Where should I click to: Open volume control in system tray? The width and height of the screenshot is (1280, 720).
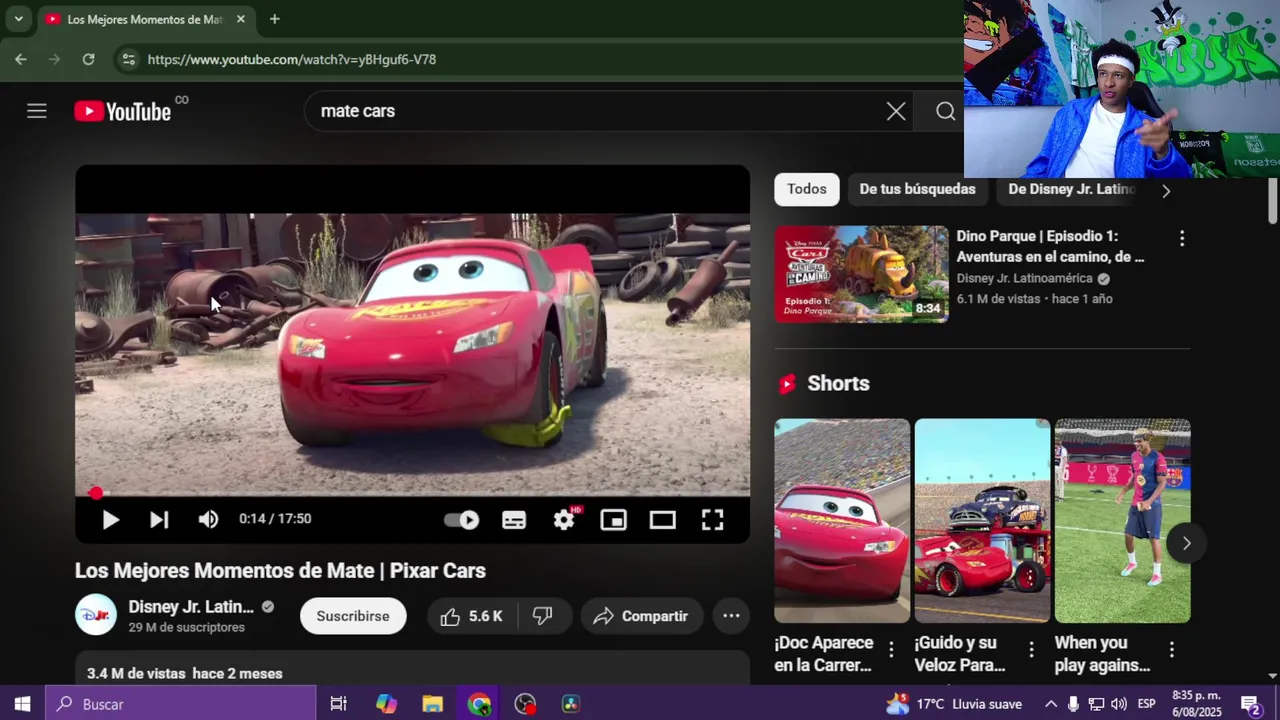[x=1119, y=704]
